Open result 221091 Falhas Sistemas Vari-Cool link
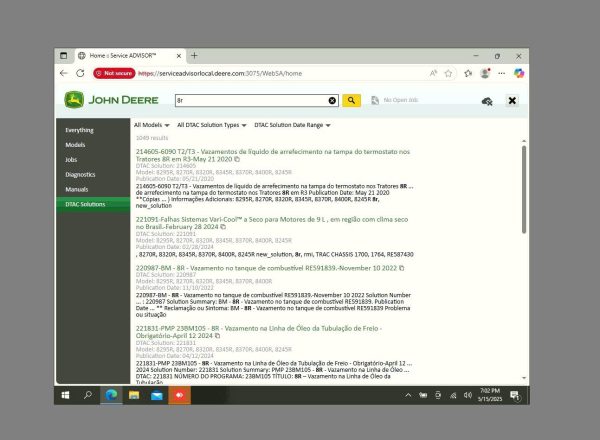The image size is (600, 440). pos(272,223)
